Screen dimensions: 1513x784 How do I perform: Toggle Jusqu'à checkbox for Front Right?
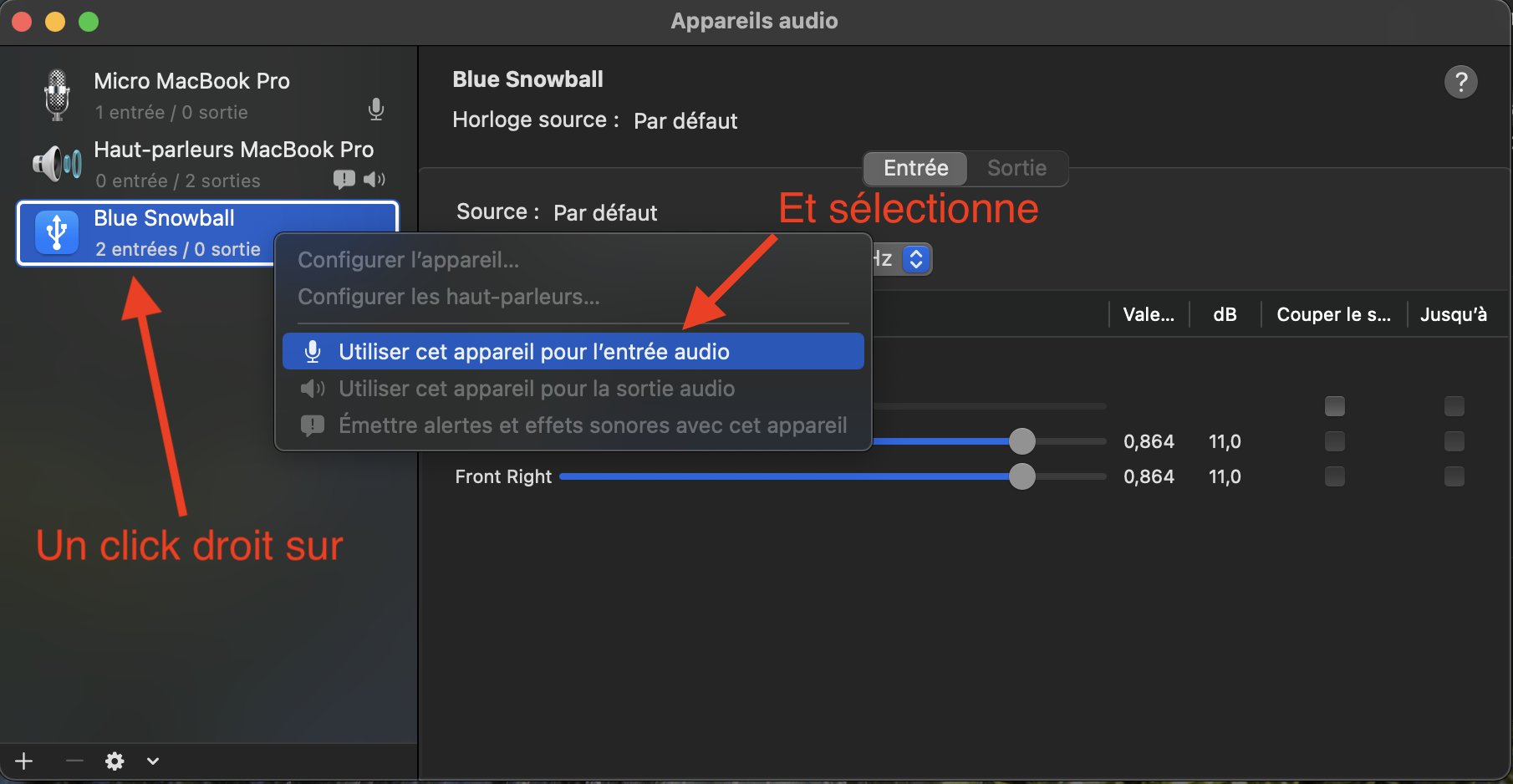coord(1454,476)
